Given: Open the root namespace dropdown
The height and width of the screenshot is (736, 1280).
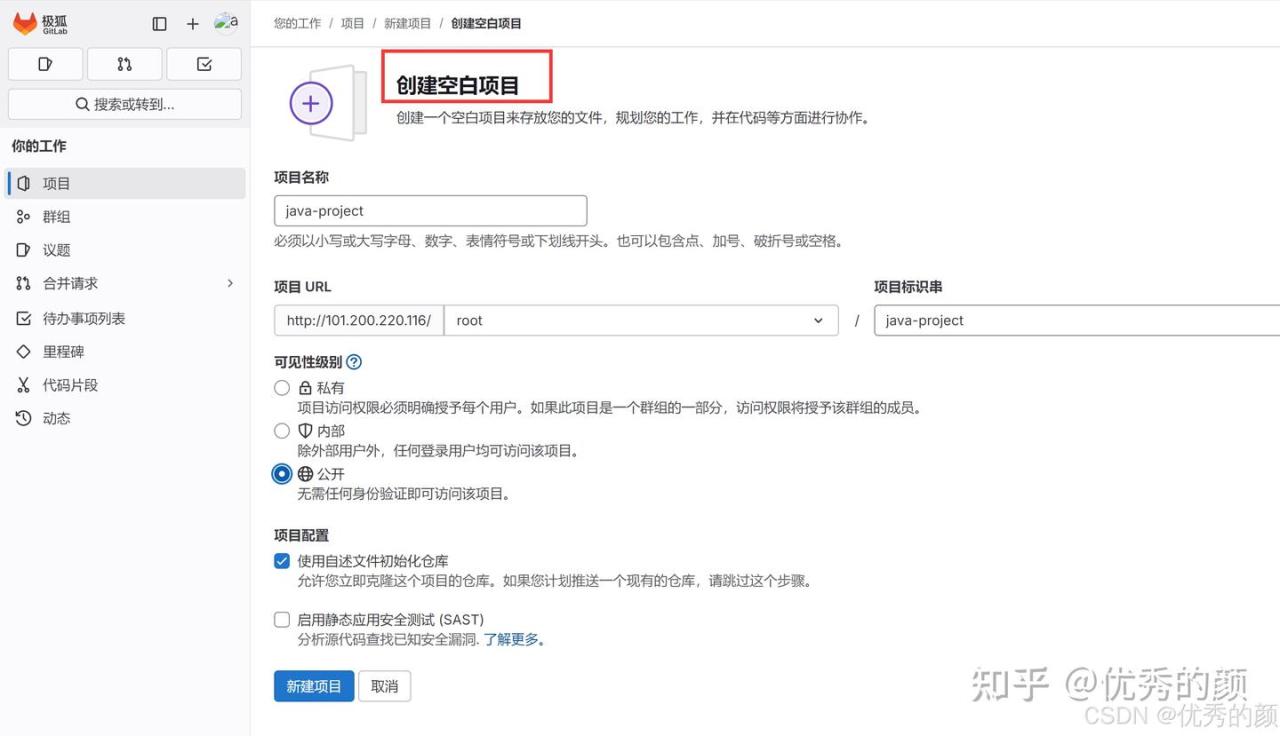Looking at the screenshot, I should point(640,320).
